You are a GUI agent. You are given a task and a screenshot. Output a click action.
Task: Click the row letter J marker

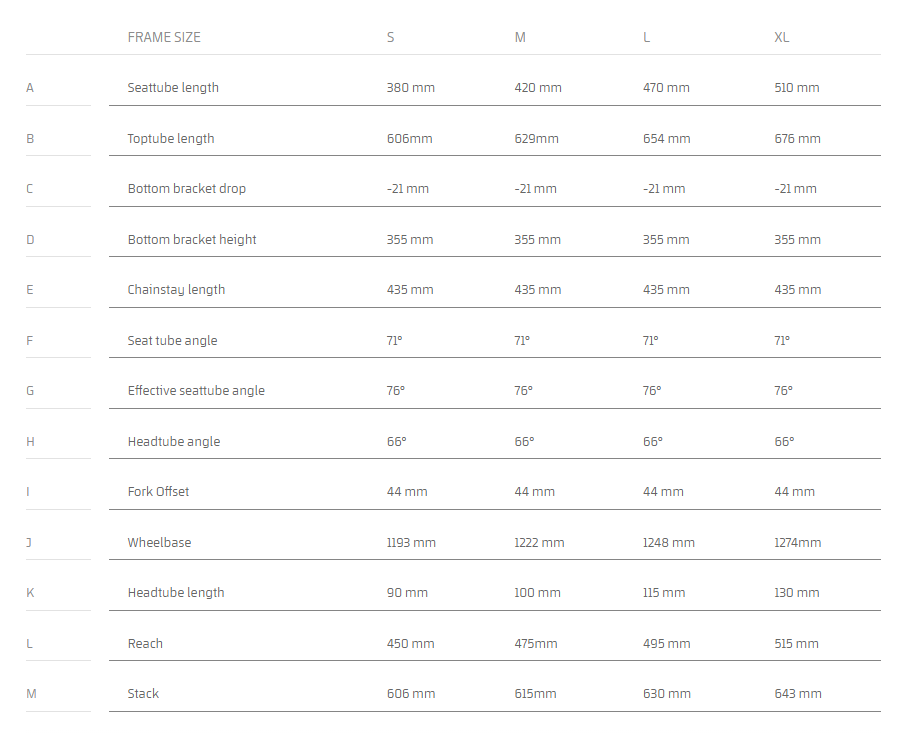pyautogui.click(x=30, y=543)
